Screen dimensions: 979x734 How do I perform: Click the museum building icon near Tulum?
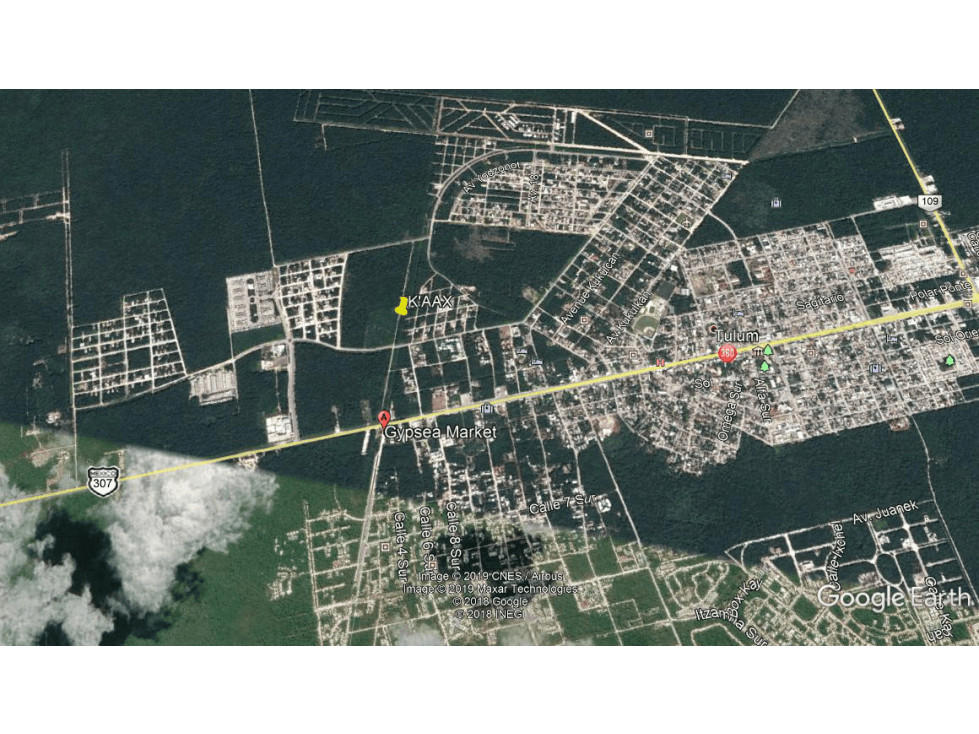click(757, 351)
